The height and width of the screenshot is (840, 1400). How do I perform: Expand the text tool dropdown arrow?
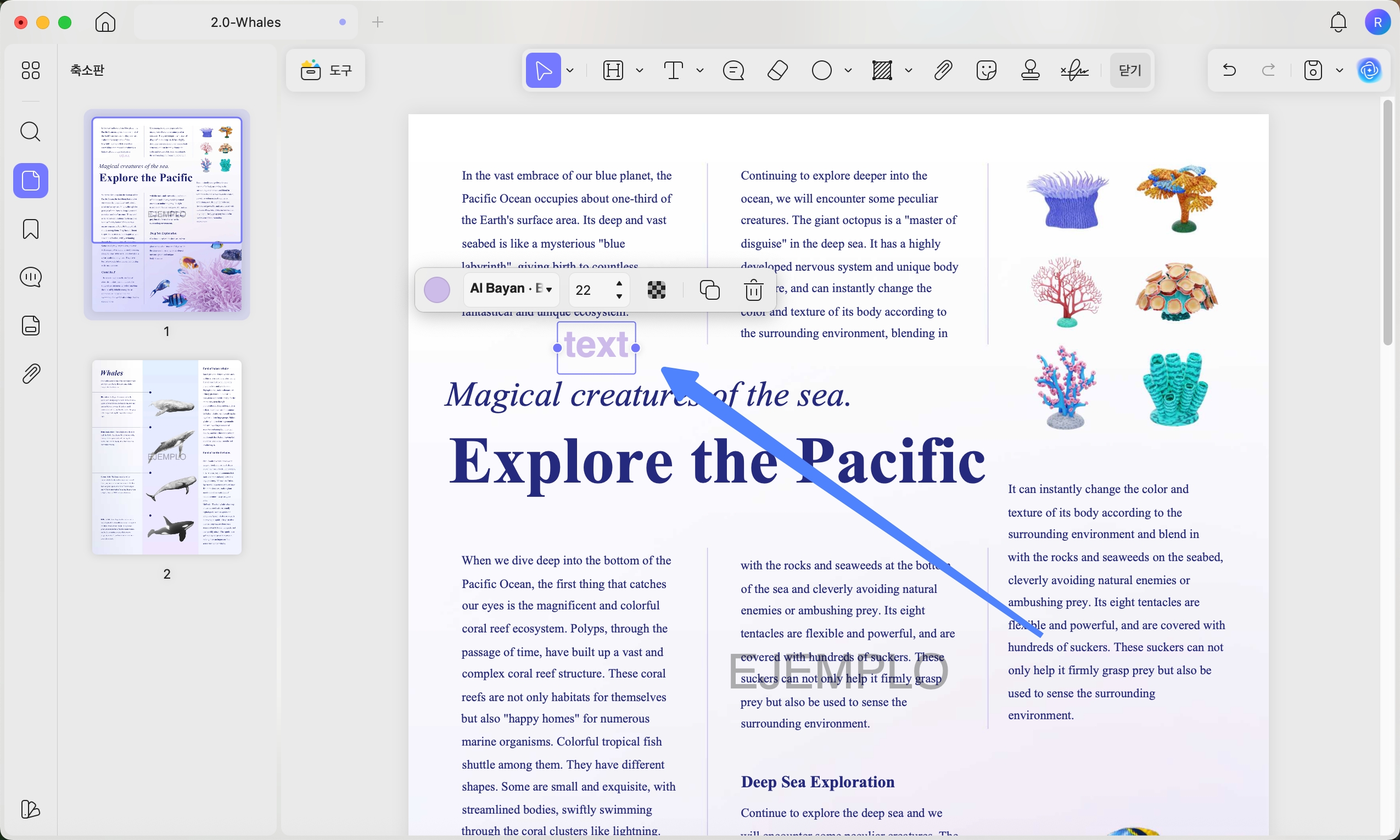(700, 71)
